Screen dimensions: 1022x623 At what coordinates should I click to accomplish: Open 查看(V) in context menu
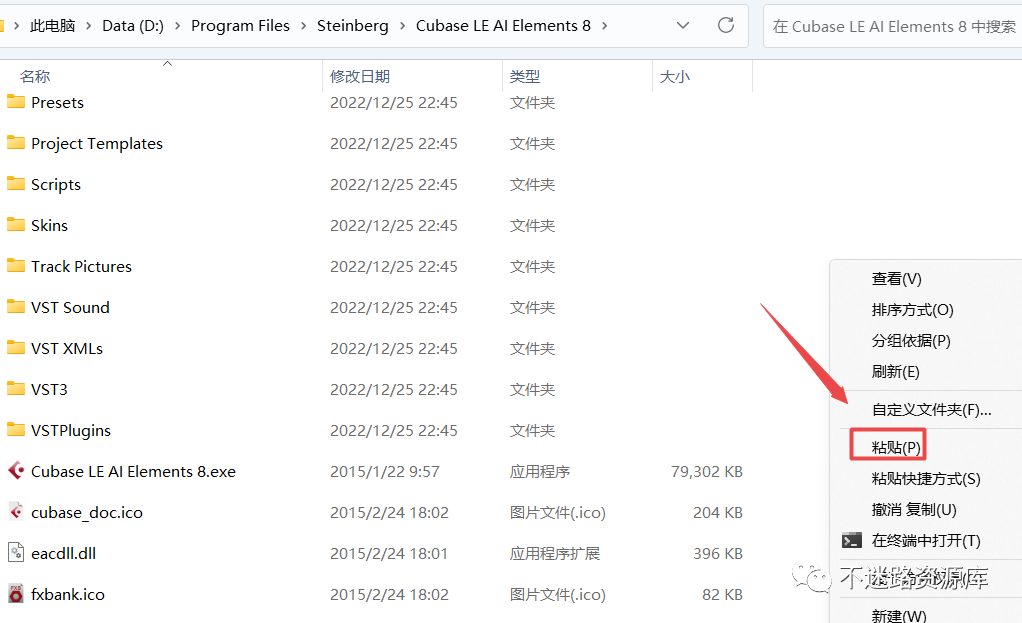click(x=897, y=279)
